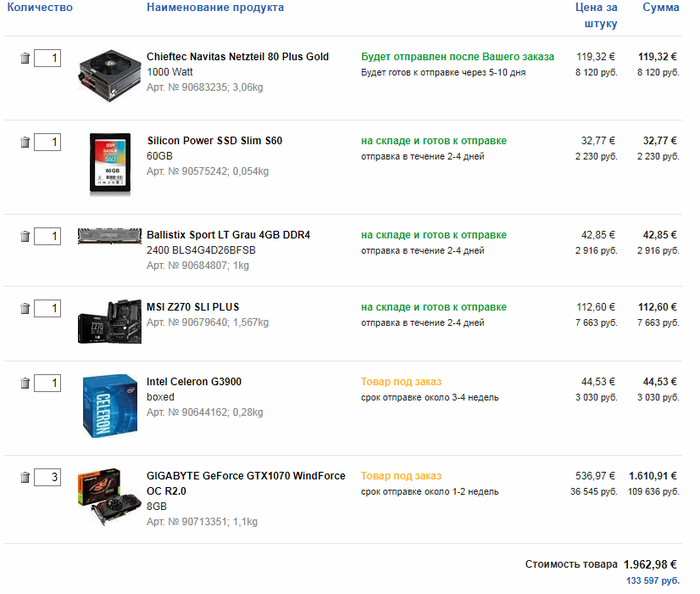Follow the MSI Z270 SLI PLUS link

pyautogui.click(x=193, y=307)
